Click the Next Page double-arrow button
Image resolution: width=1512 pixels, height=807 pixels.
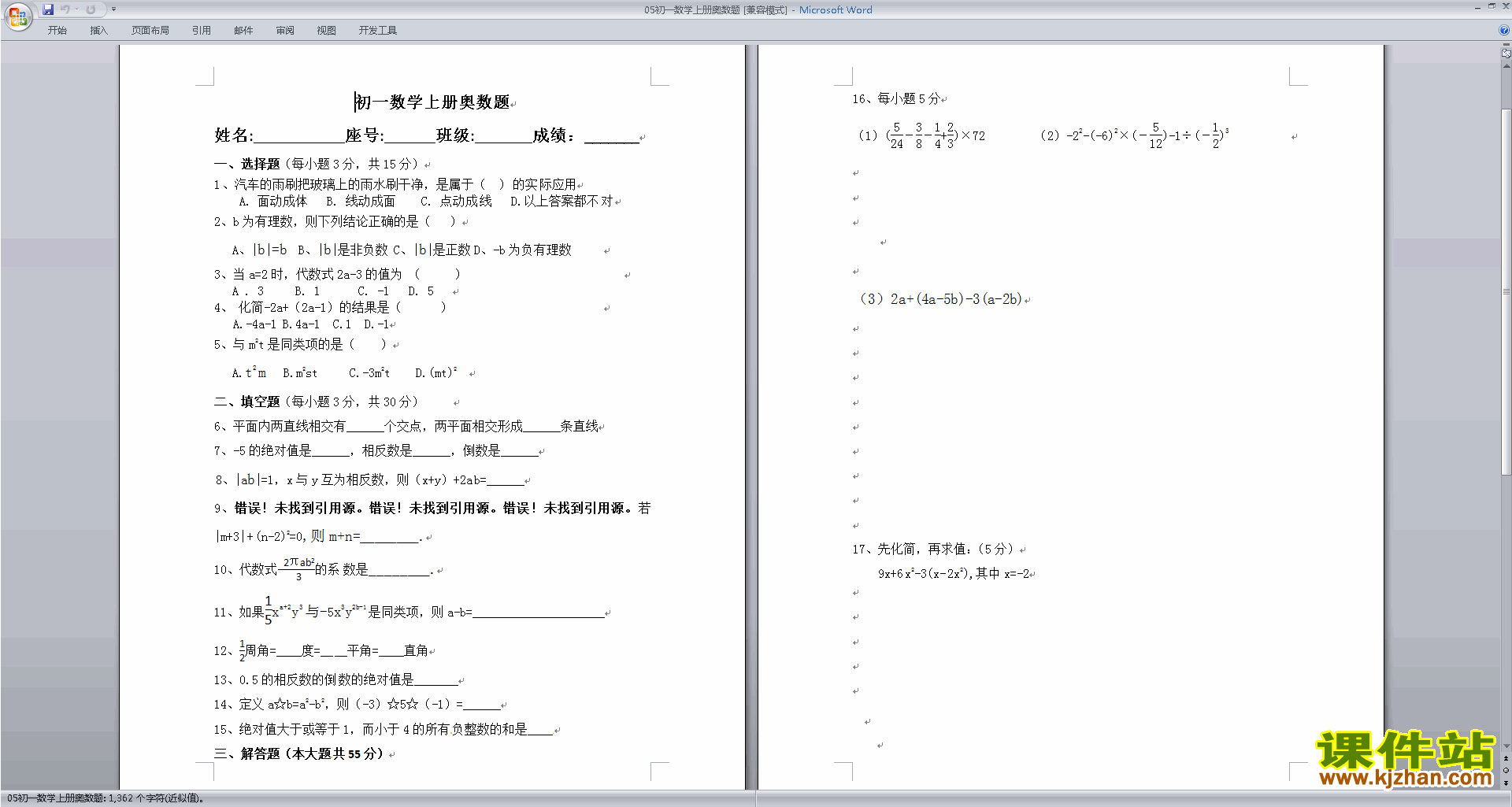coord(1506,783)
